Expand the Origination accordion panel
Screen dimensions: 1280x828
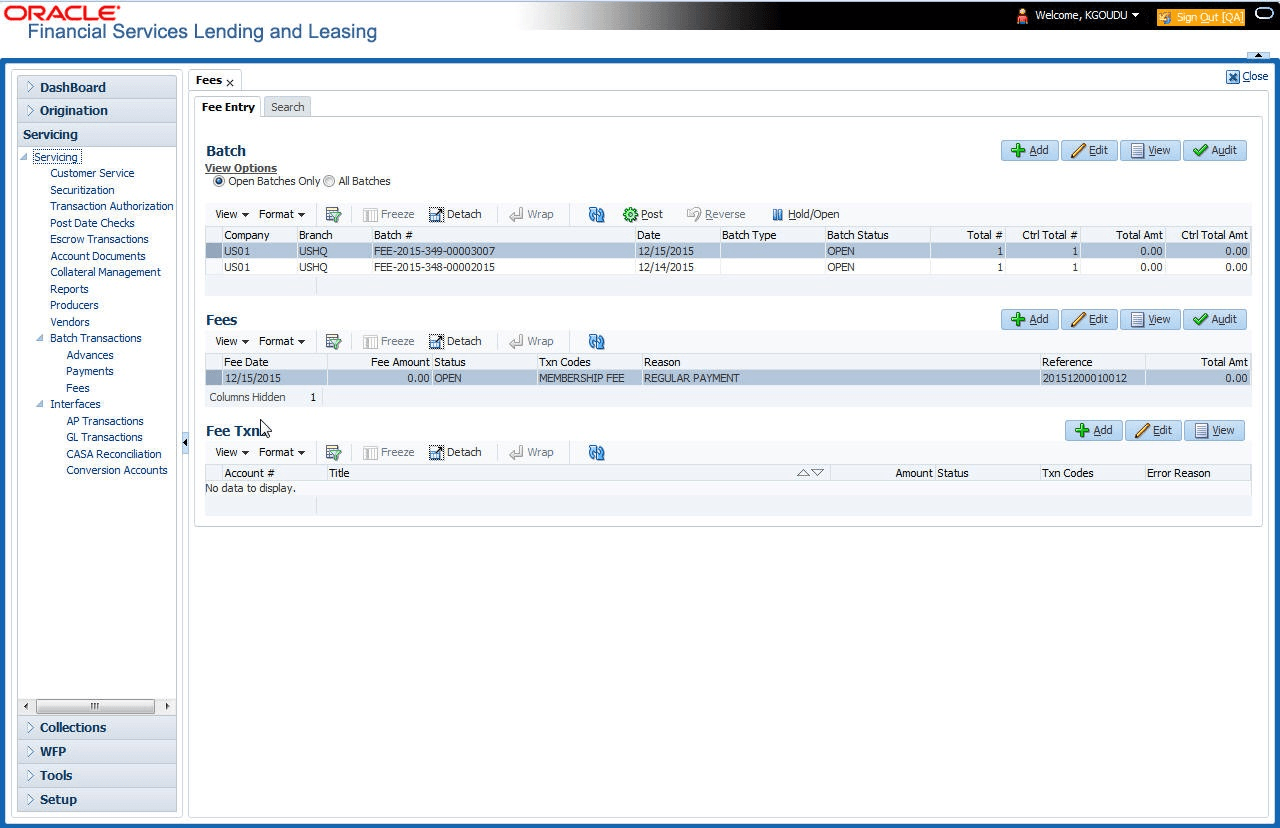point(97,110)
